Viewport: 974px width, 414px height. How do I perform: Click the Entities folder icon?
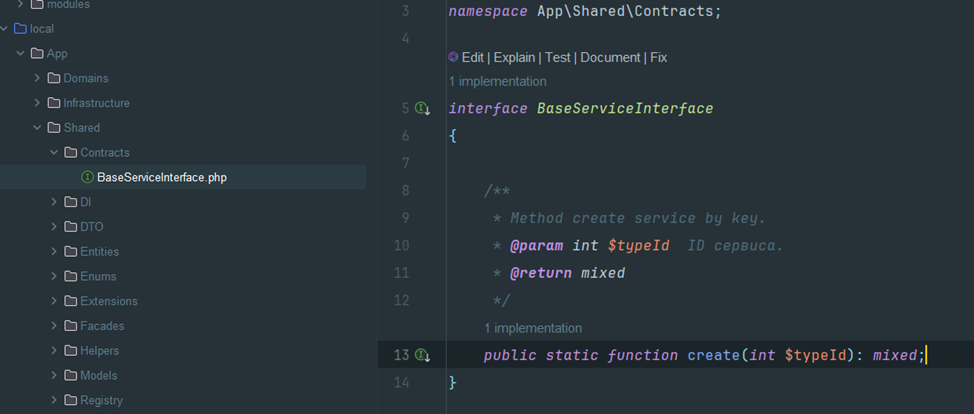coord(71,251)
